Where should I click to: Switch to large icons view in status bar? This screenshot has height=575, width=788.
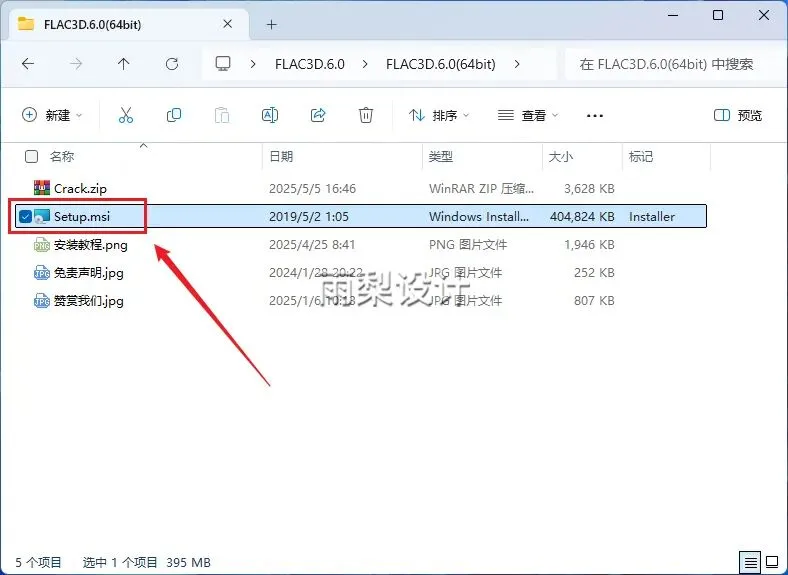click(x=772, y=562)
